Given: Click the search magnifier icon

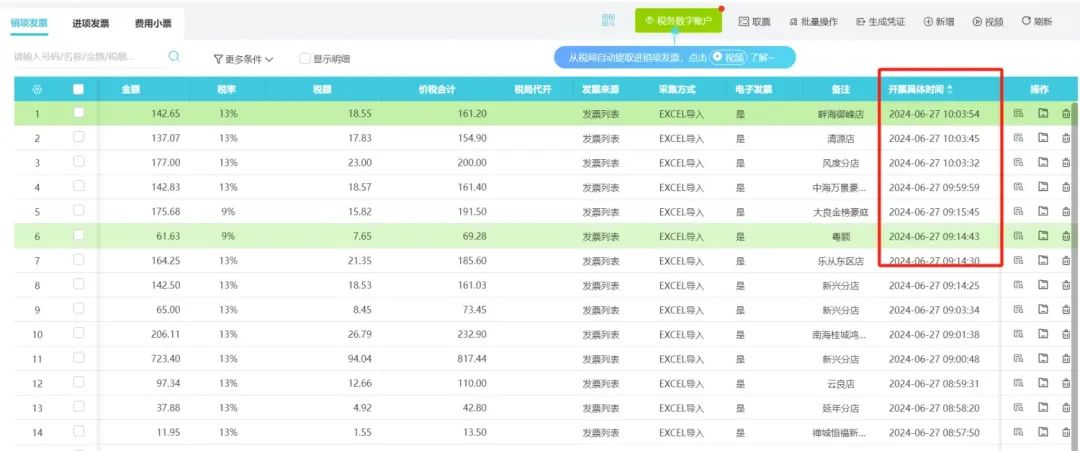Looking at the screenshot, I should point(174,57).
